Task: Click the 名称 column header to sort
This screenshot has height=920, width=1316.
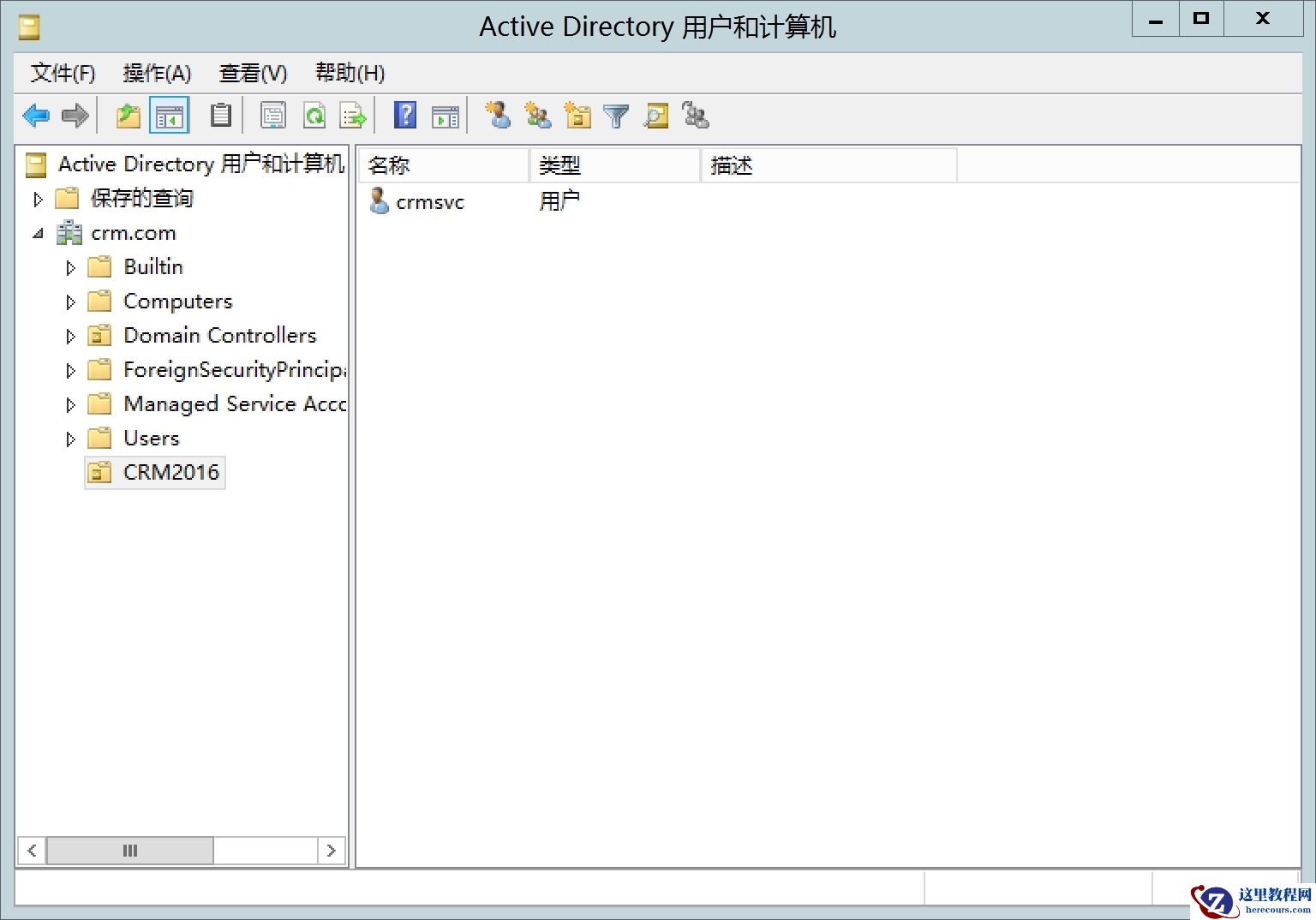Action: [x=390, y=164]
